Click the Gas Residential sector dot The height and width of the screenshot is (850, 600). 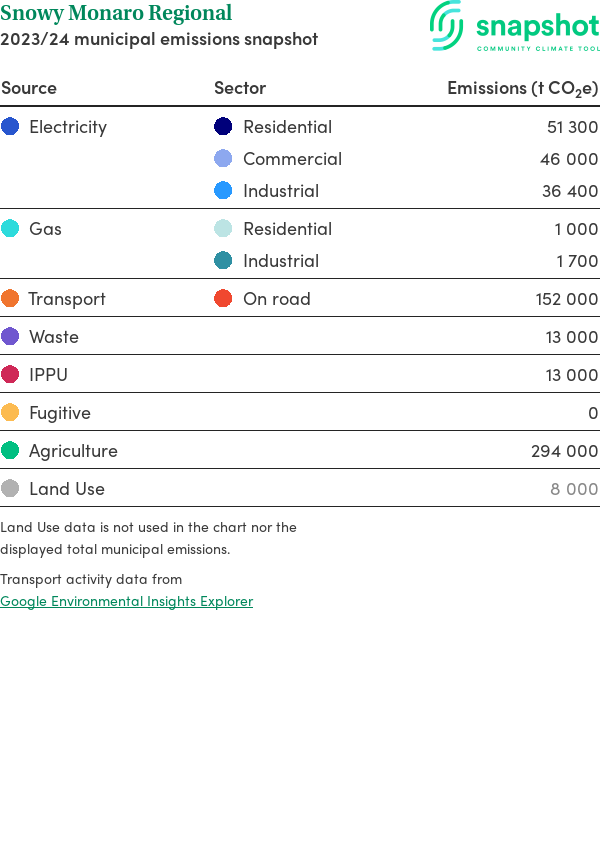coord(223,229)
